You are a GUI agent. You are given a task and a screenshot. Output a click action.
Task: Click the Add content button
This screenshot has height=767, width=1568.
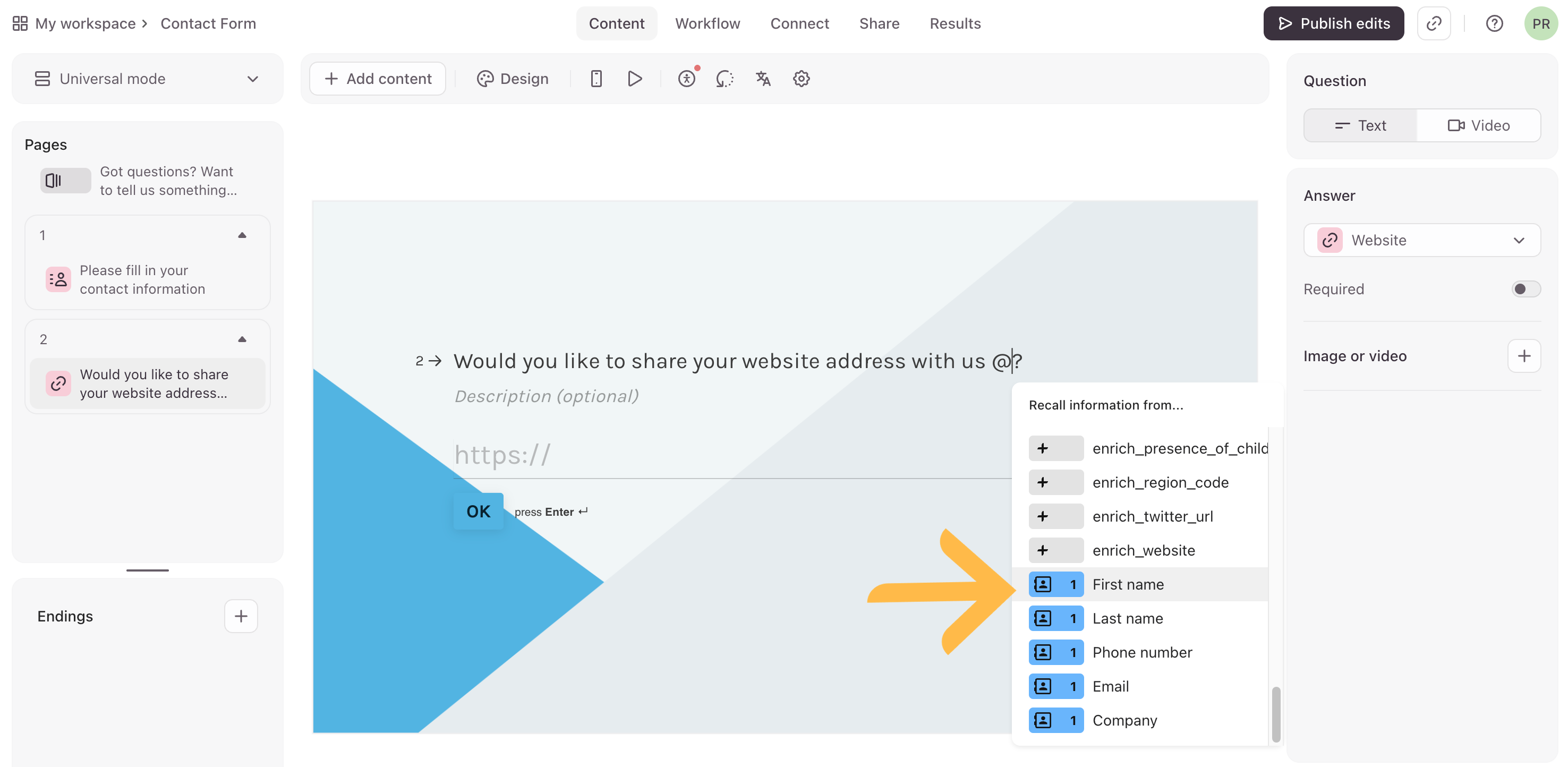point(377,79)
